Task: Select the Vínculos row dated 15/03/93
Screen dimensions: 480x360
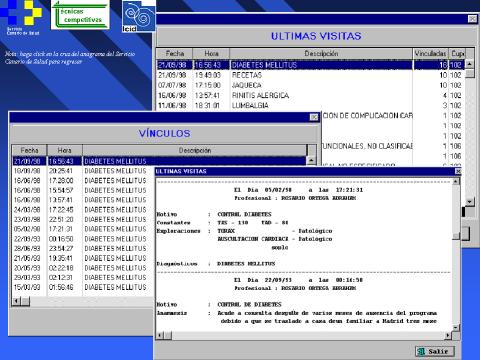Action: click(83, 287)
